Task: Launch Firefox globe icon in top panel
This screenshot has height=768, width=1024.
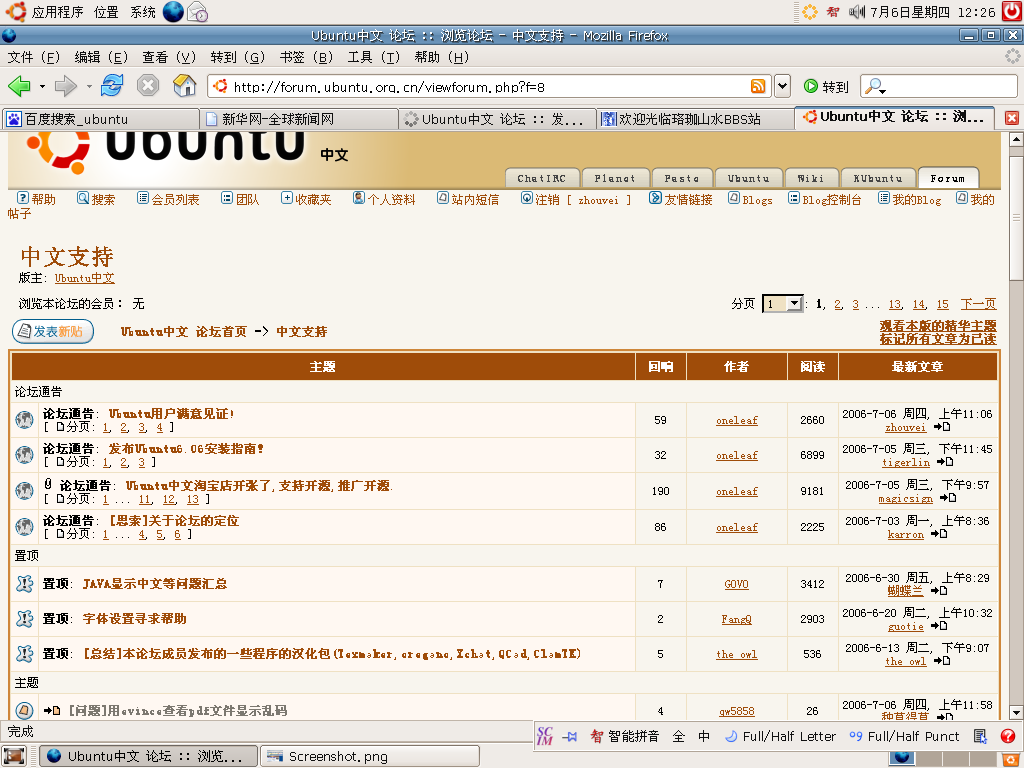Action: coord(173,11)
